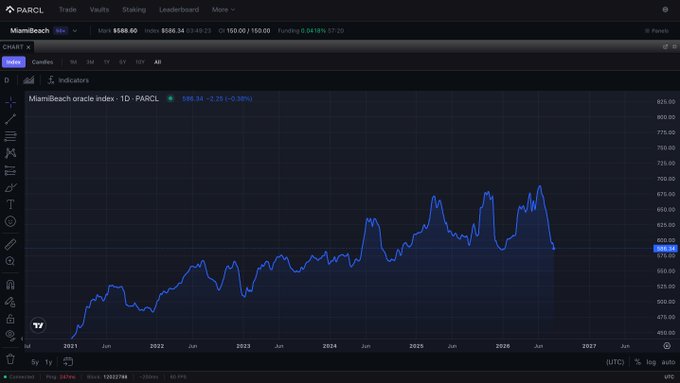This screenshot has height=383, width=680.
Task: Set chart range to 1M
Action: pos(73,62)
